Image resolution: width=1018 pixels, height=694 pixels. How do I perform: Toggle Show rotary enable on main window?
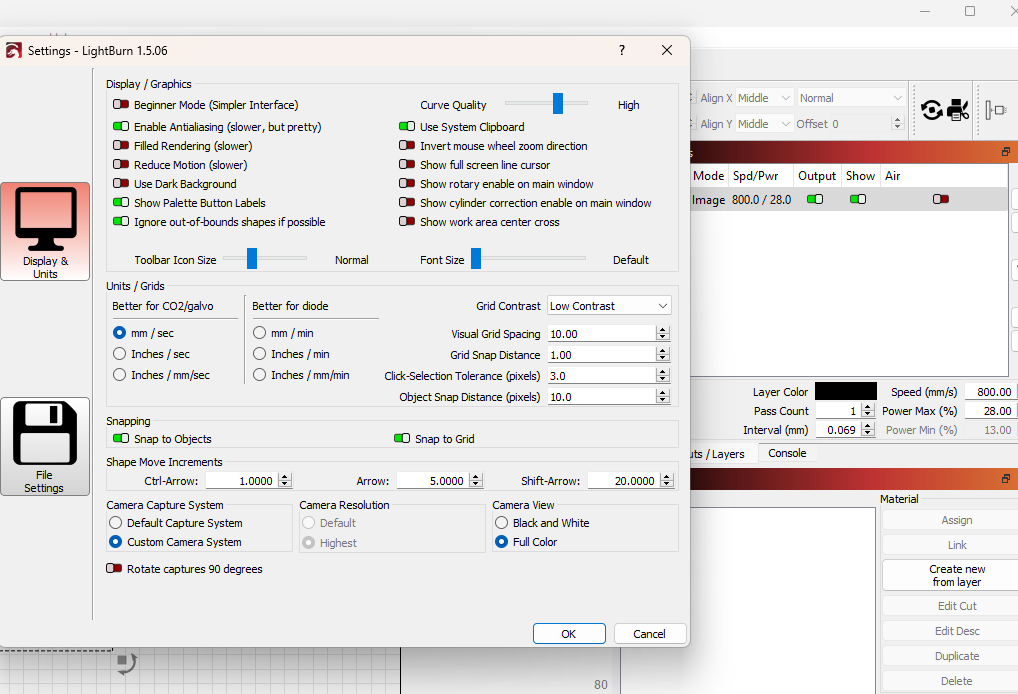[x=407, y=184]
